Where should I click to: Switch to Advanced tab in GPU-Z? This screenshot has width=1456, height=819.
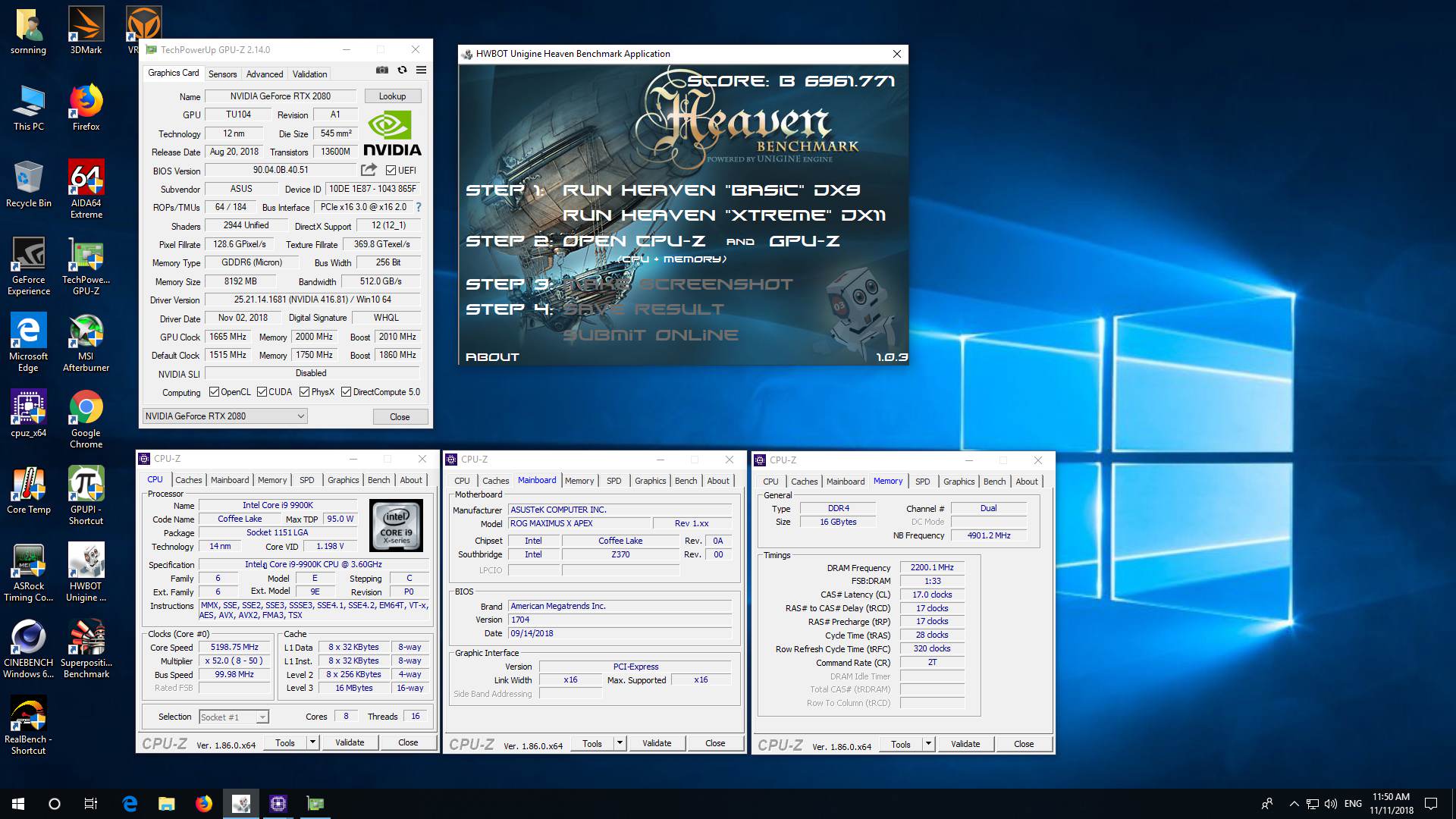[265, 74]
